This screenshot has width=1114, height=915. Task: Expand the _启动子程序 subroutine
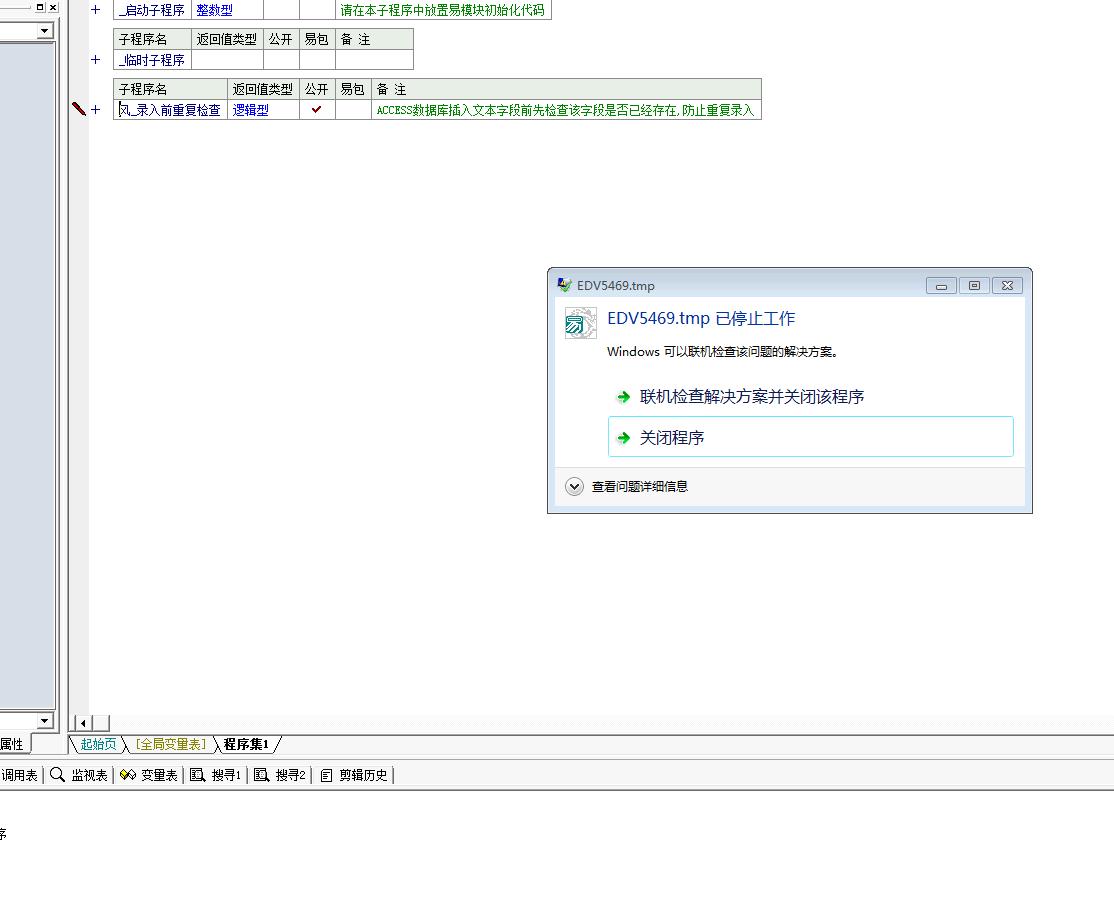pyautogui.click(x=96, y=10)
